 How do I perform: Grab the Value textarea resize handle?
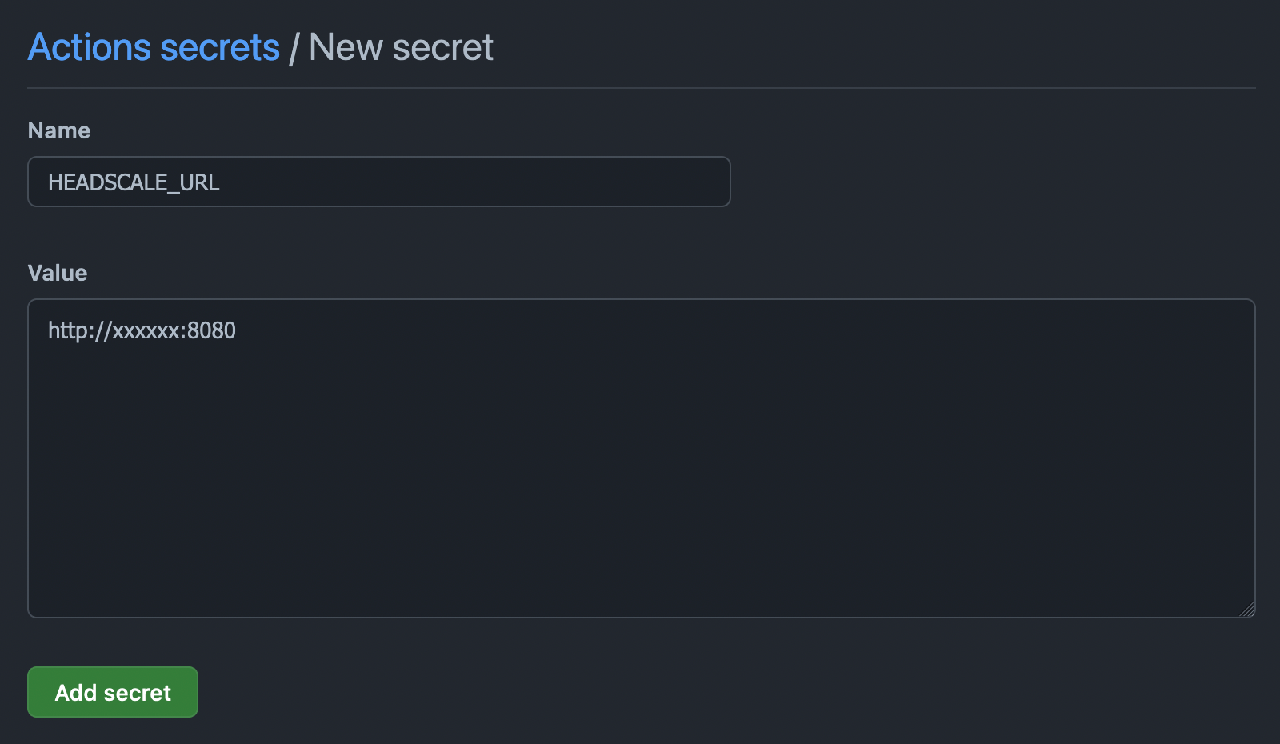point(1246,609)
